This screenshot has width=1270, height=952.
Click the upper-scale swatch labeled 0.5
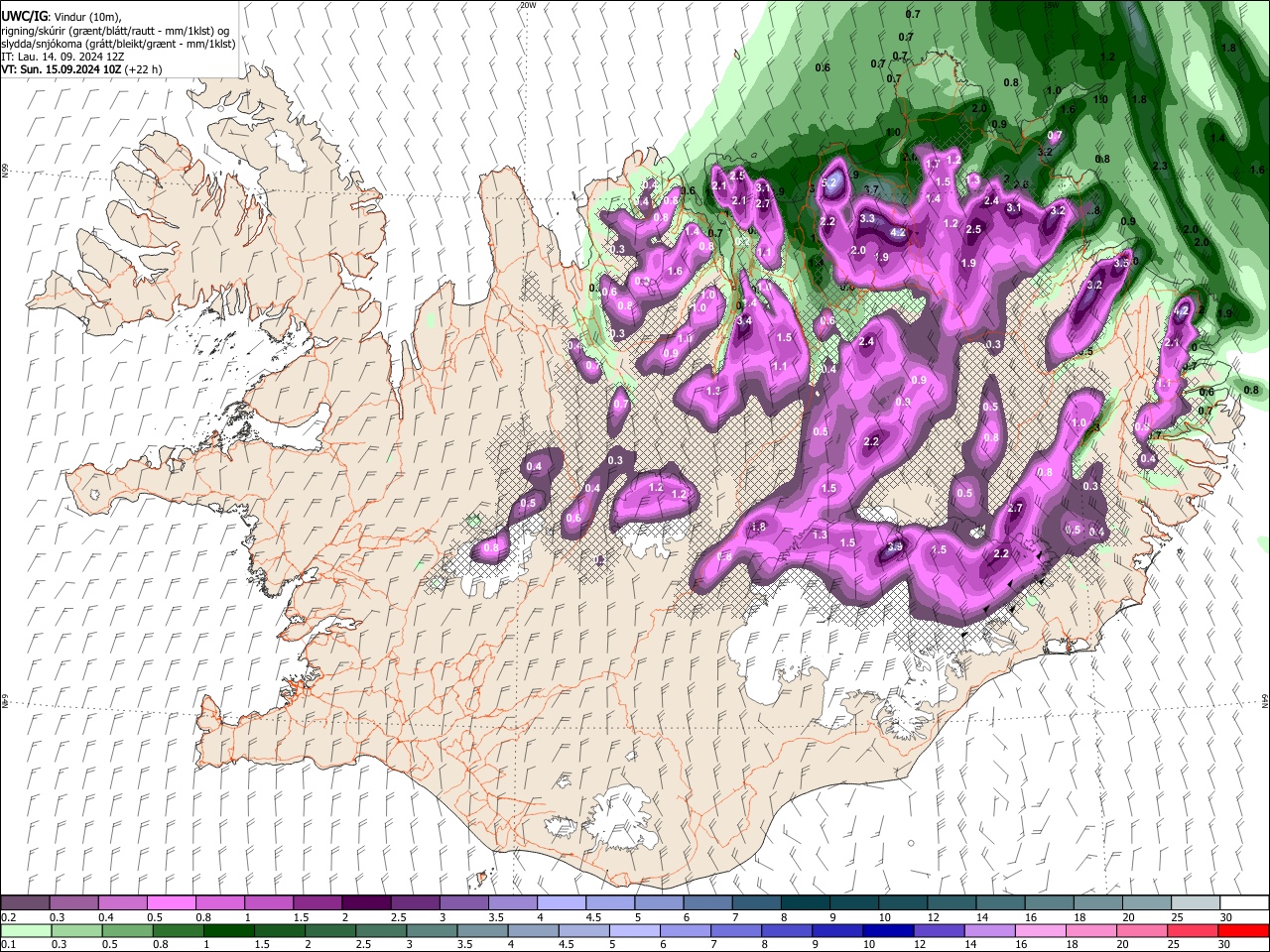(171, 903)
